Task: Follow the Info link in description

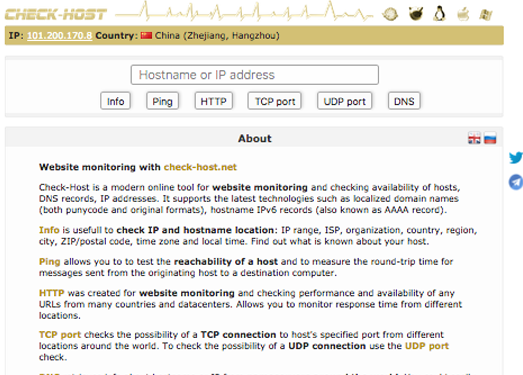Action: coord(49,230)
